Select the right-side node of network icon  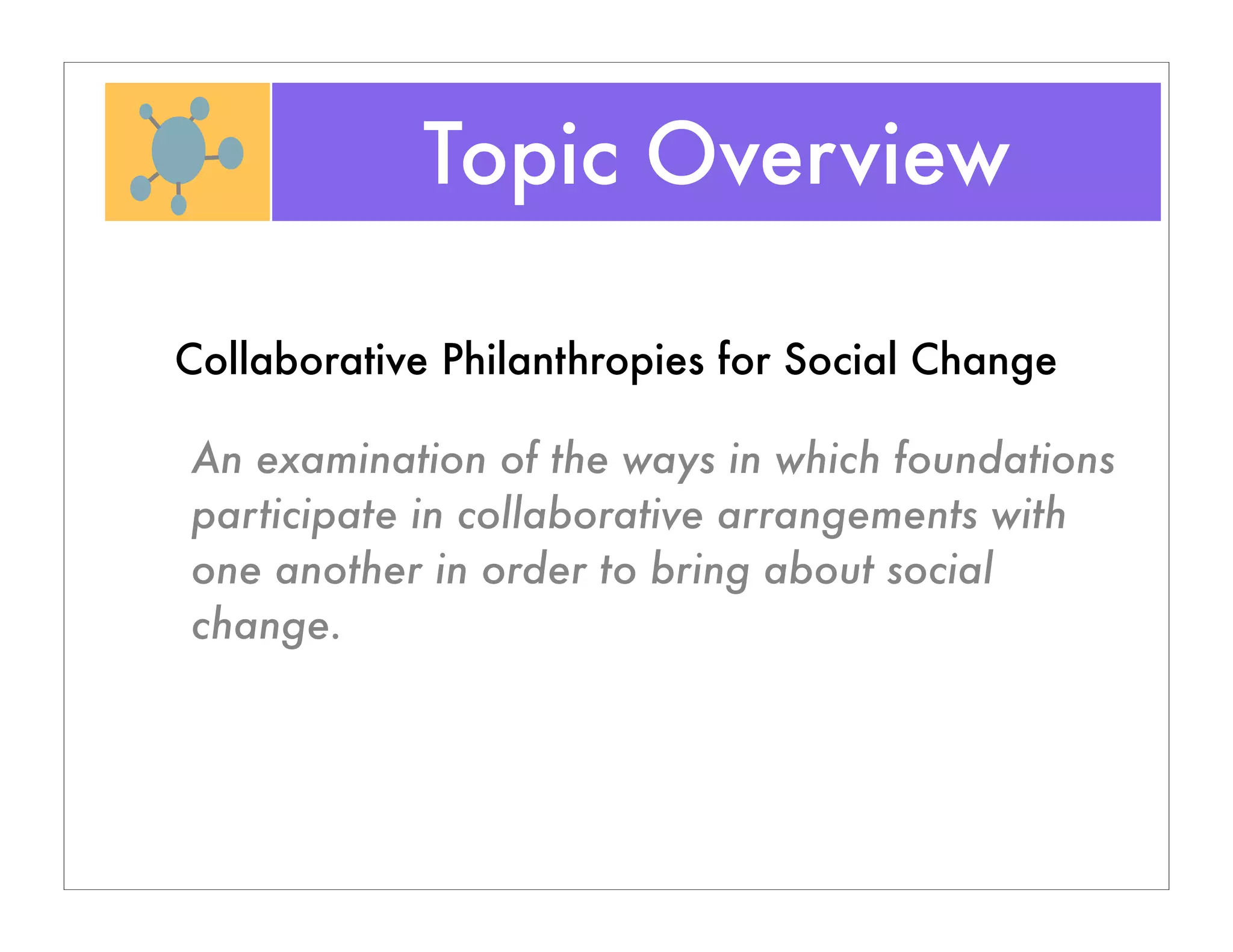(x=231, y=153)
